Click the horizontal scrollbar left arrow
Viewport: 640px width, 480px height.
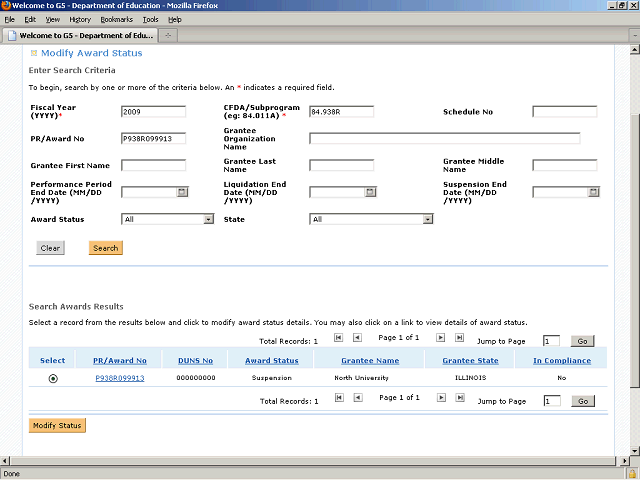tap(4, 461)
